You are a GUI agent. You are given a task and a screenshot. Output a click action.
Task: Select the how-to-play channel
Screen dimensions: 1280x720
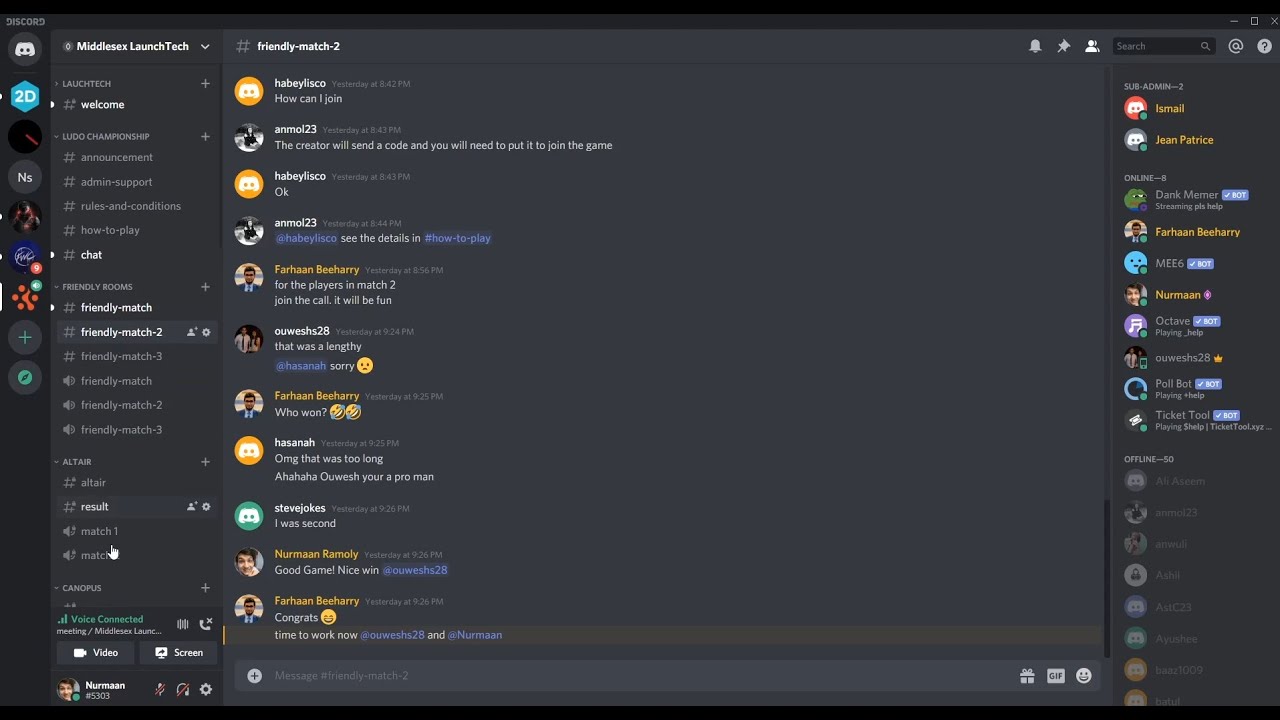tap(110, 230)
